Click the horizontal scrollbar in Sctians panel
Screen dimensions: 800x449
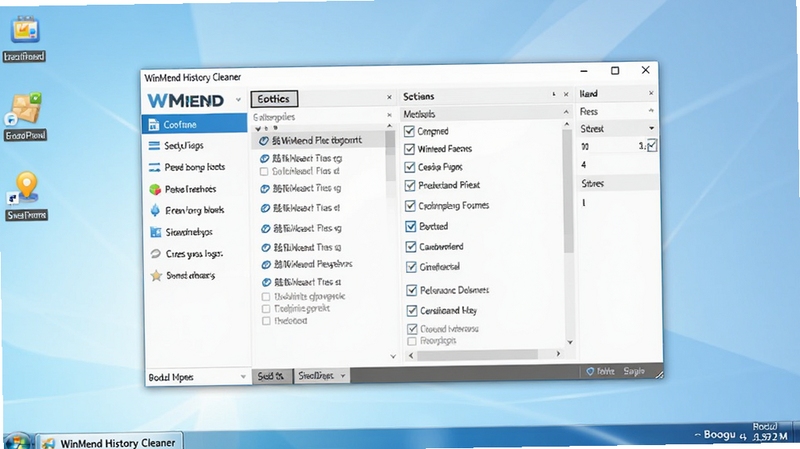click(x=477, y=355)
